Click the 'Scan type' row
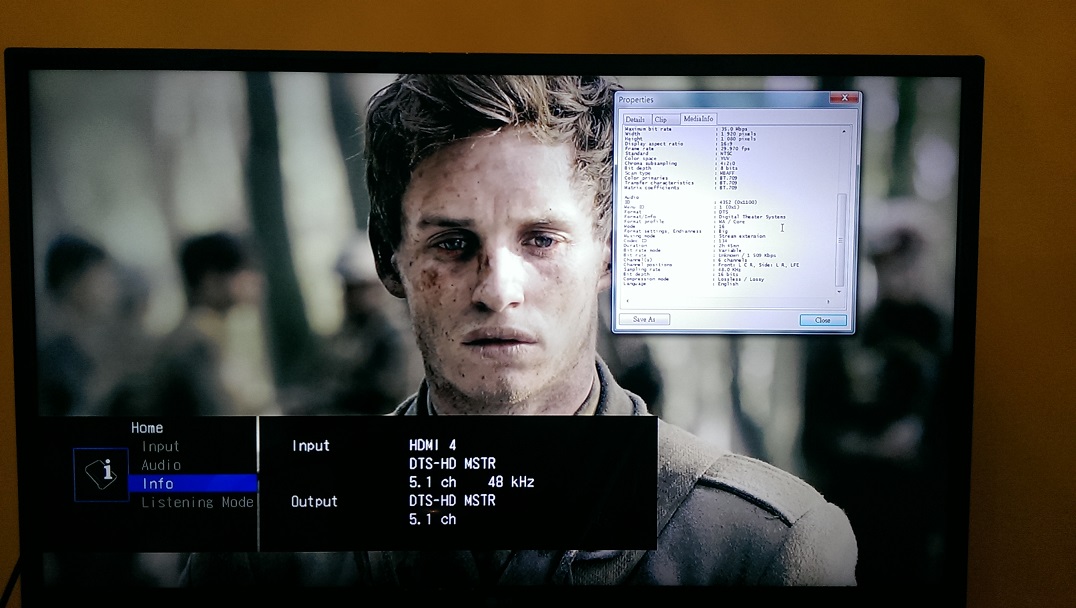The image size is (1076, 608). click(680, 173)
